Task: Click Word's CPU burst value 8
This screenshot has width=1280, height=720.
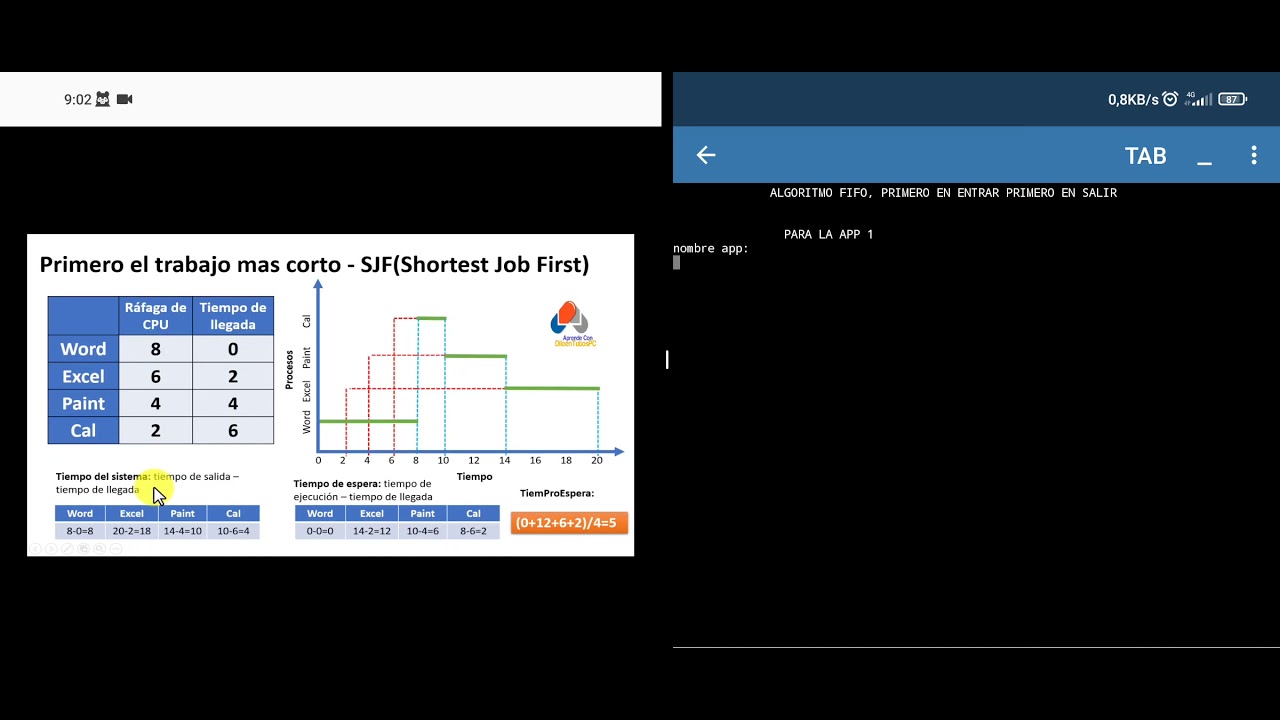Action: pos(155,349)
